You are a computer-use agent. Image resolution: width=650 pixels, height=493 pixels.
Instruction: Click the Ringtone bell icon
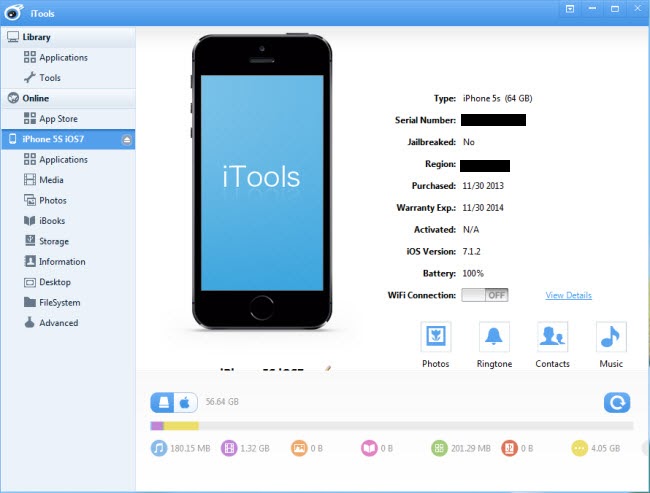pyautogui.click(x=494, y=337)
